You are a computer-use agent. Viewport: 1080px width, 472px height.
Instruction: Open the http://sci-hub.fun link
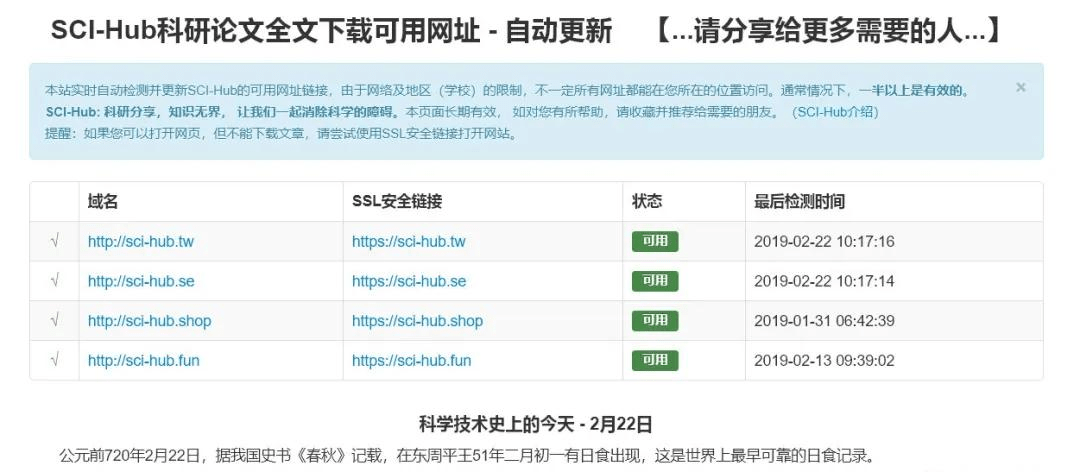(x=143, y=361)
